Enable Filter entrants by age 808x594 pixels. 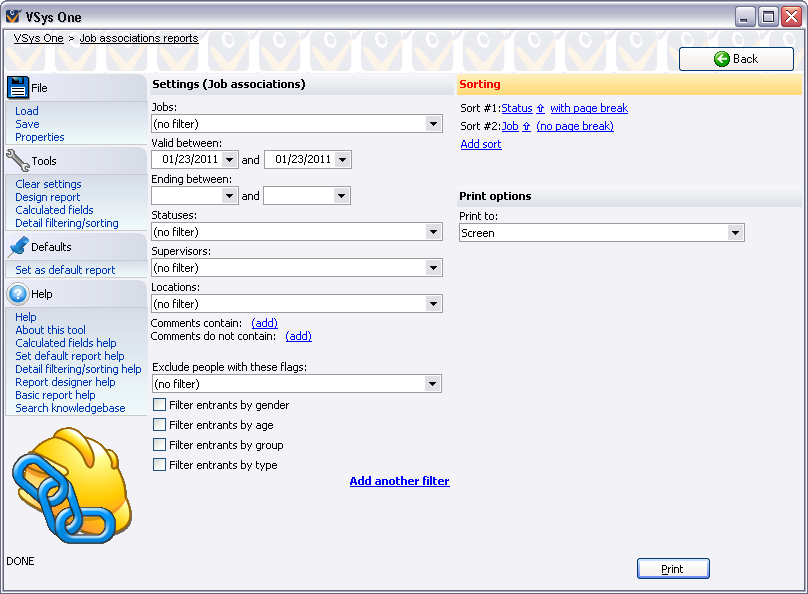pyautogui.click(x=160, y=425)
